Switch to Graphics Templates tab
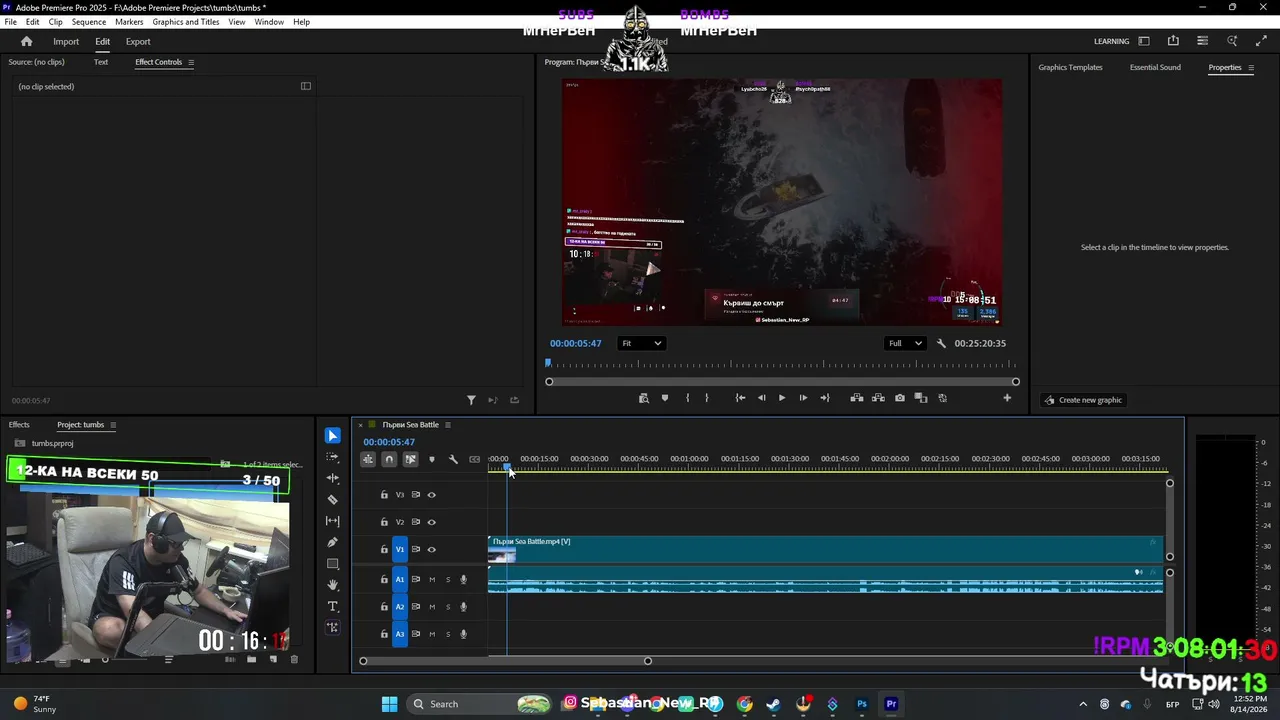Image resolution: width=1280 pixels, height=720 pixels. (x=1070, y=68)
